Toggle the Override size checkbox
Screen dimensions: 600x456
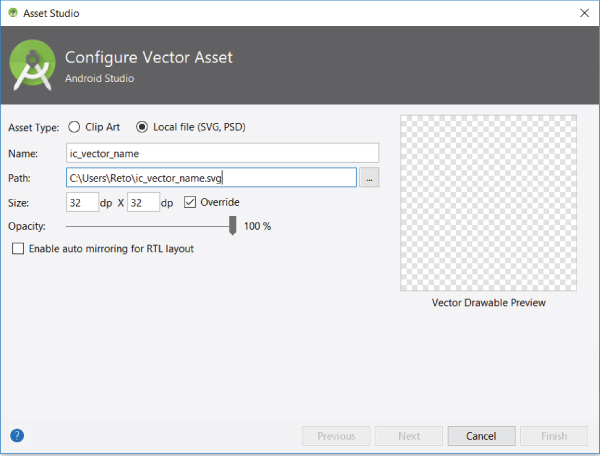pos(191,203)
